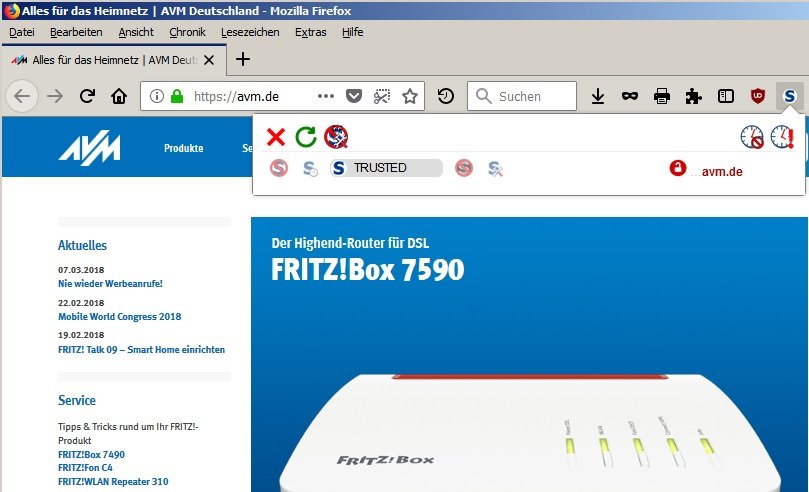Bookmark this page with star
The width and height of the screenshot is (809, 492).
click(x=410, y=96)
